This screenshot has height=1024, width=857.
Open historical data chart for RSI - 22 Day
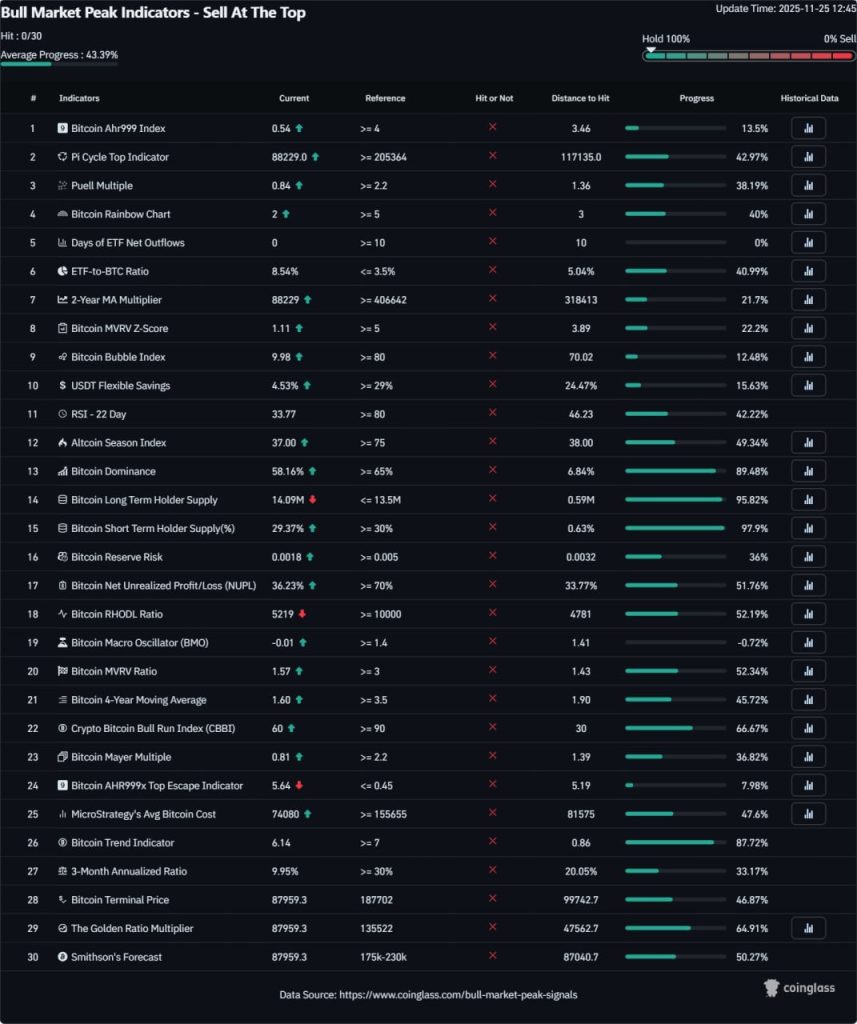click(808, 413)
